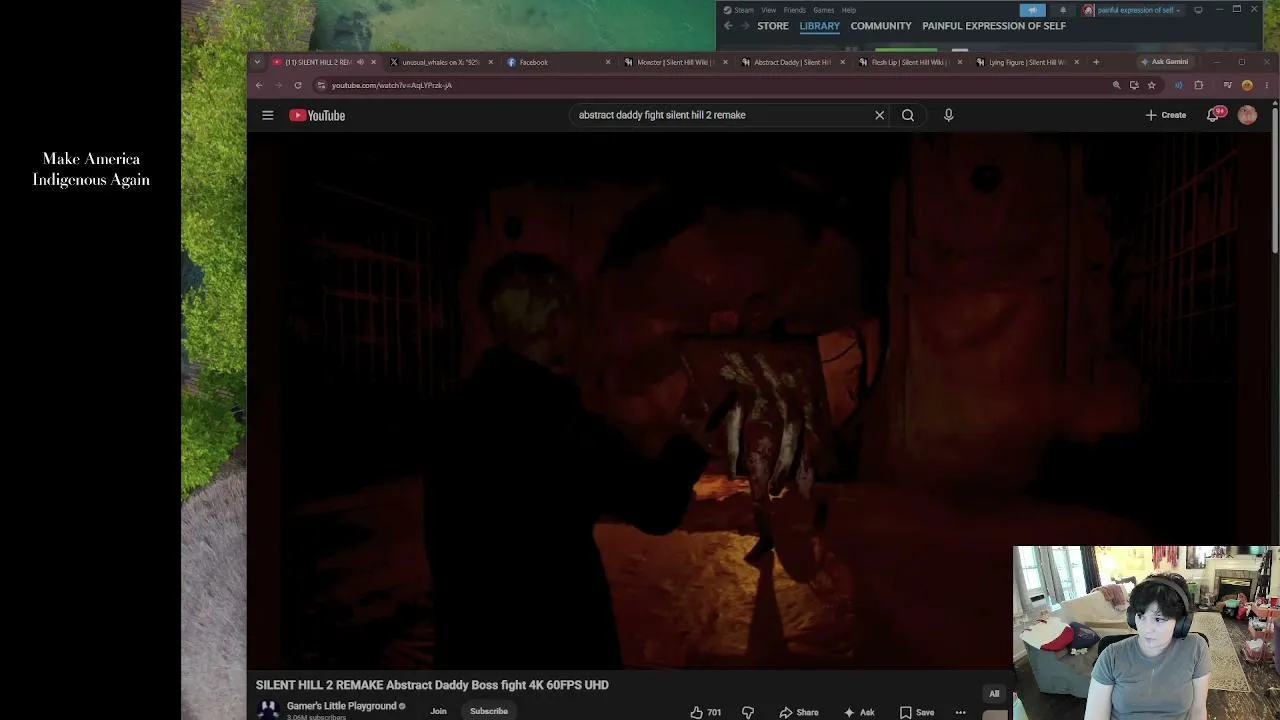Switch to the unusual_whales on X tab
This screenshot has height=720, width=1280.
[440, 62]
